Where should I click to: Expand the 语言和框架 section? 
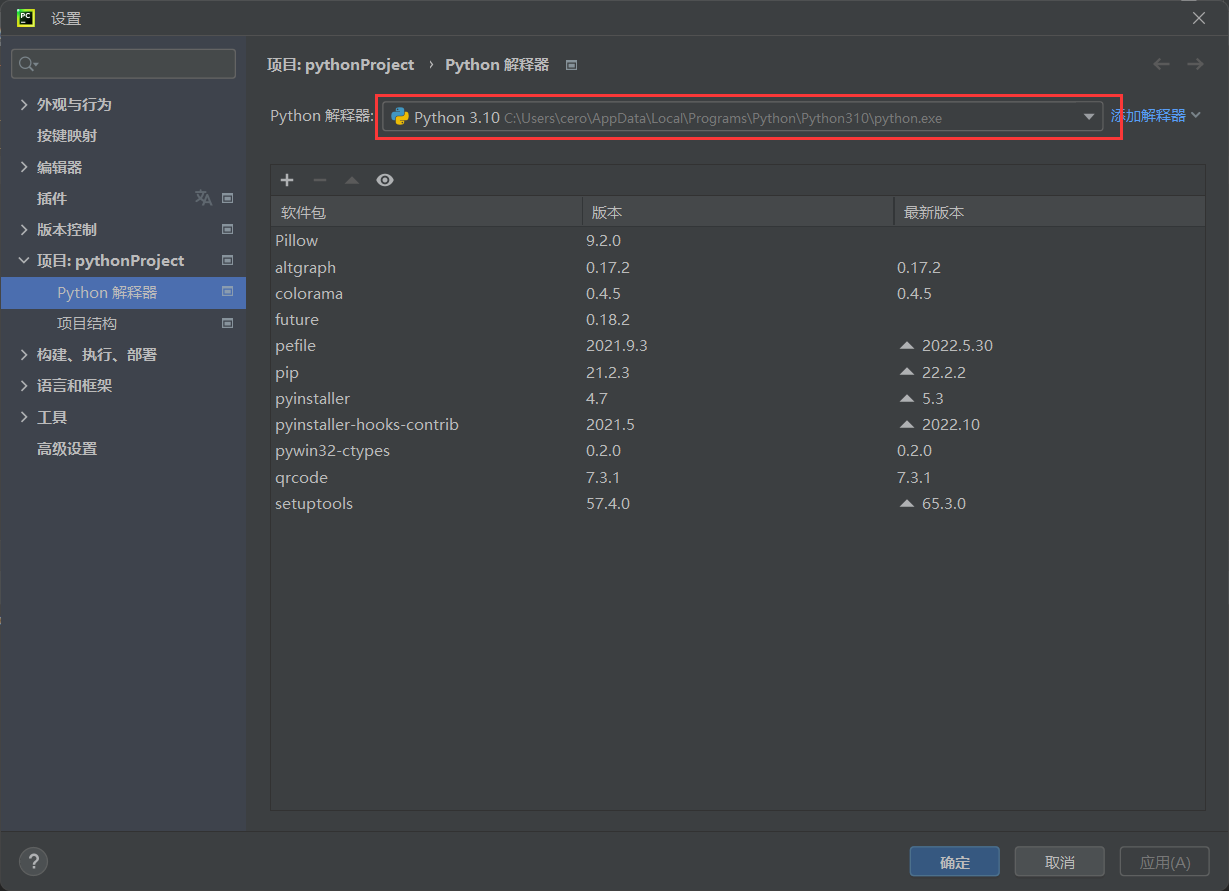click(25, 385)
